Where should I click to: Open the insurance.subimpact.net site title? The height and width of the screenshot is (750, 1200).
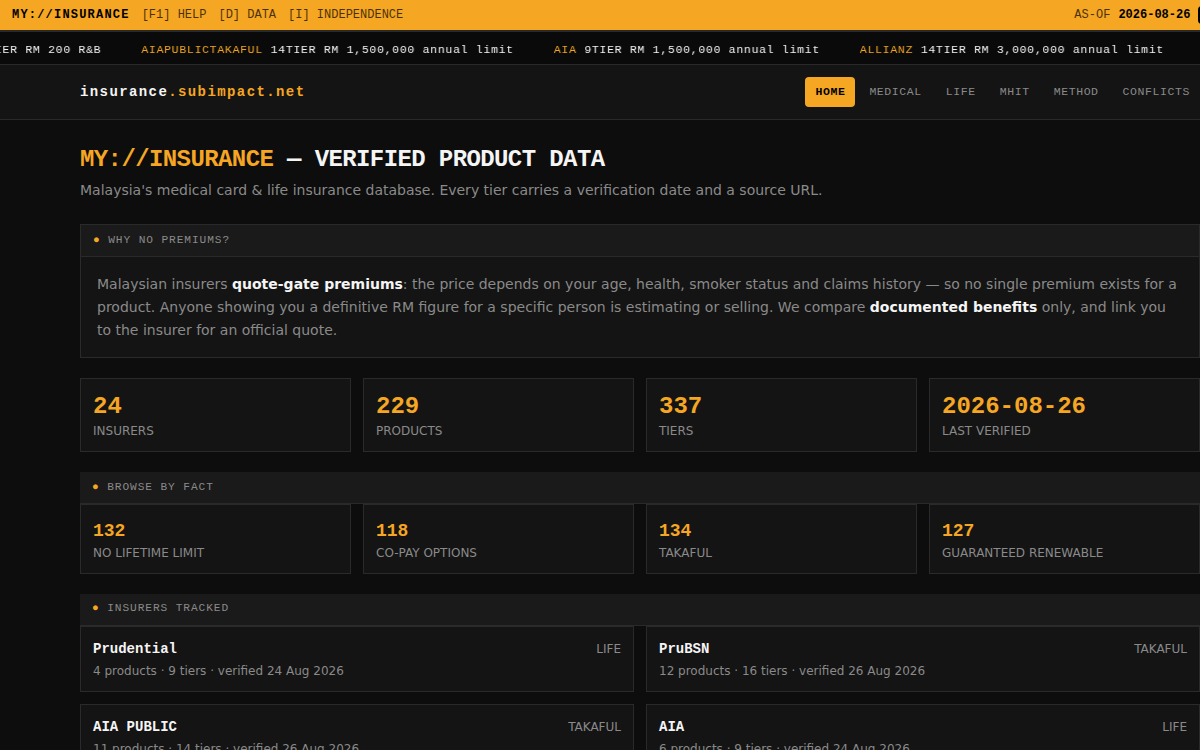(x=192, y=92)
